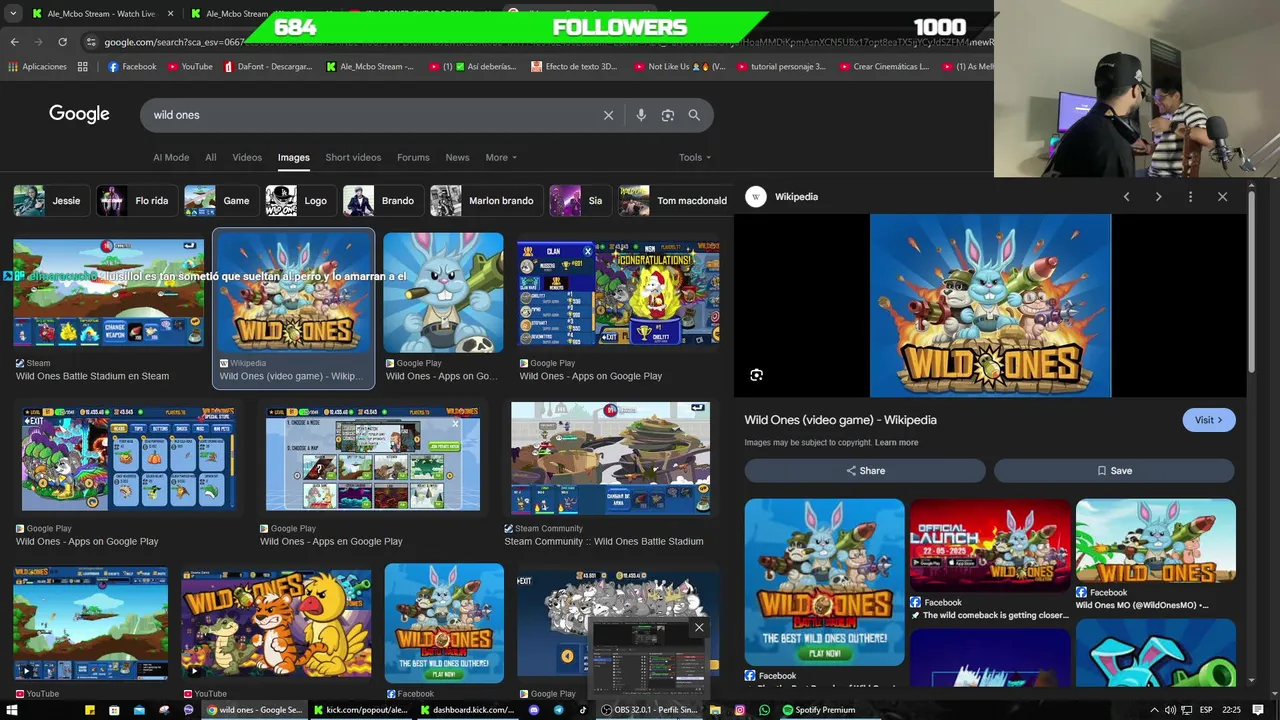The height and width of the screenshot is (720, 1280).
Task: Open the Learn more copyright link
Action: point(896,442)
